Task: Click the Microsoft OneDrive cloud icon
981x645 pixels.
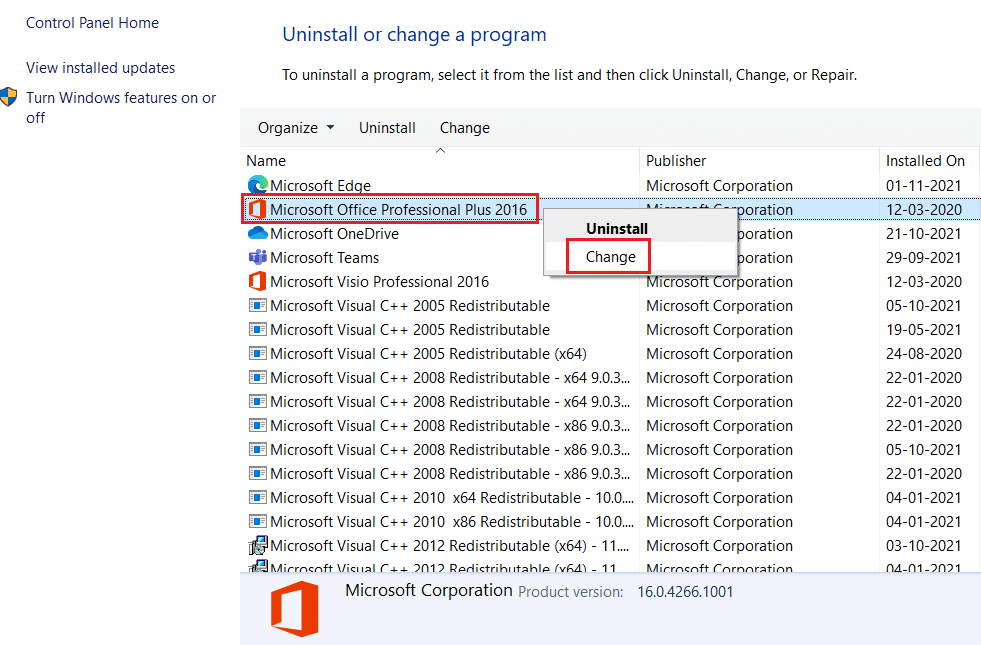Action: (x=257, y=233)
